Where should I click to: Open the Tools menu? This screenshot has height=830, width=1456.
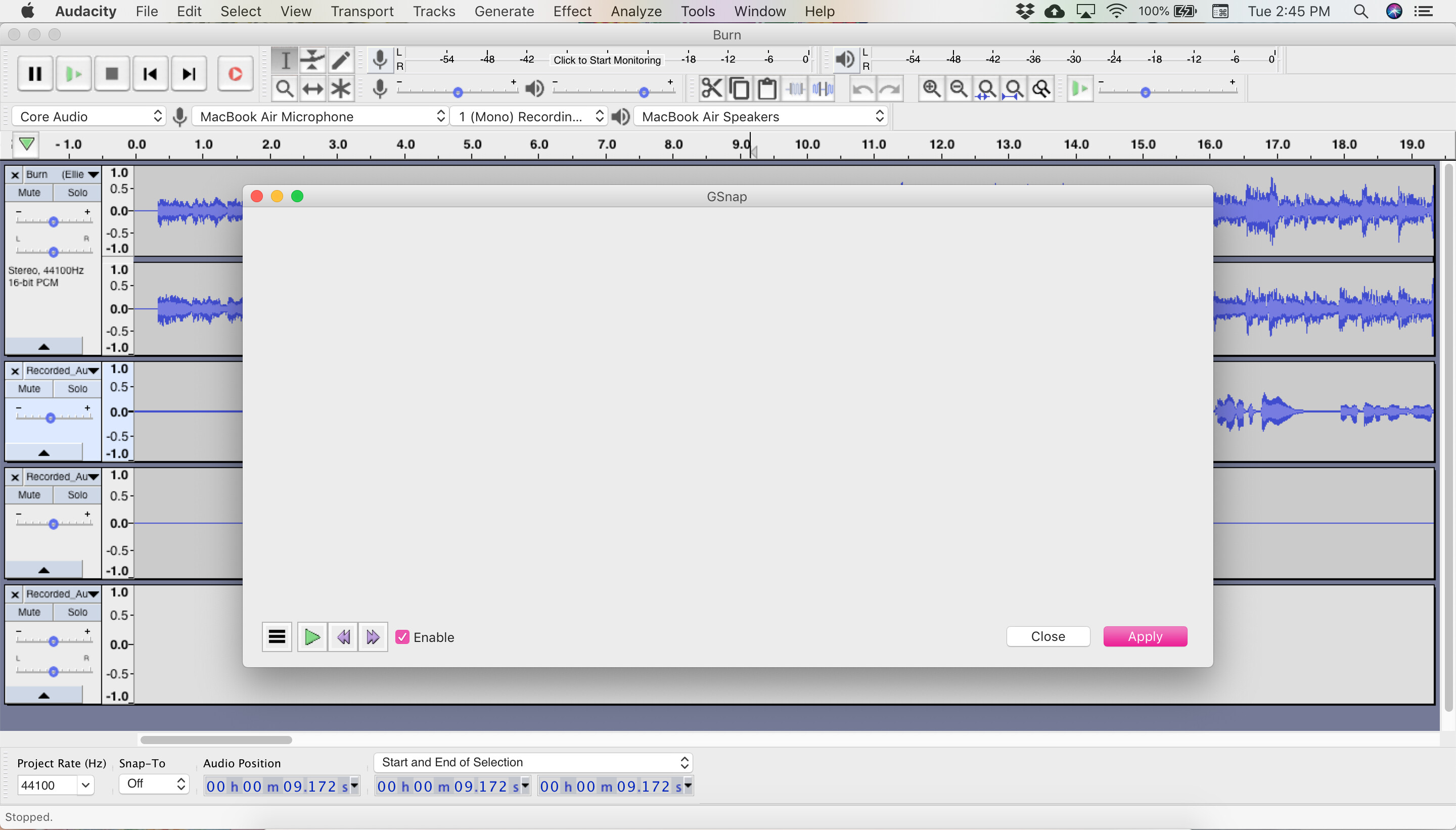[x=698, y=12]
